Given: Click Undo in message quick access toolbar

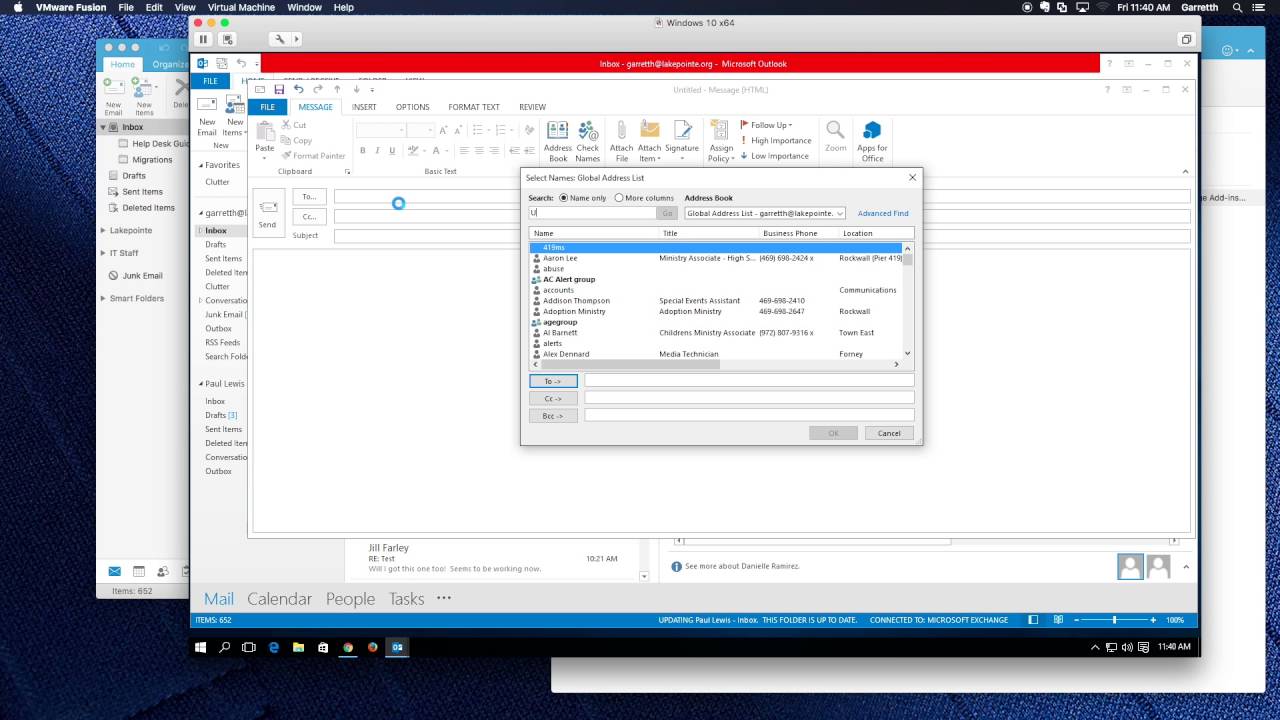Looking at the screenshot, I should click(x=298, y=90).
